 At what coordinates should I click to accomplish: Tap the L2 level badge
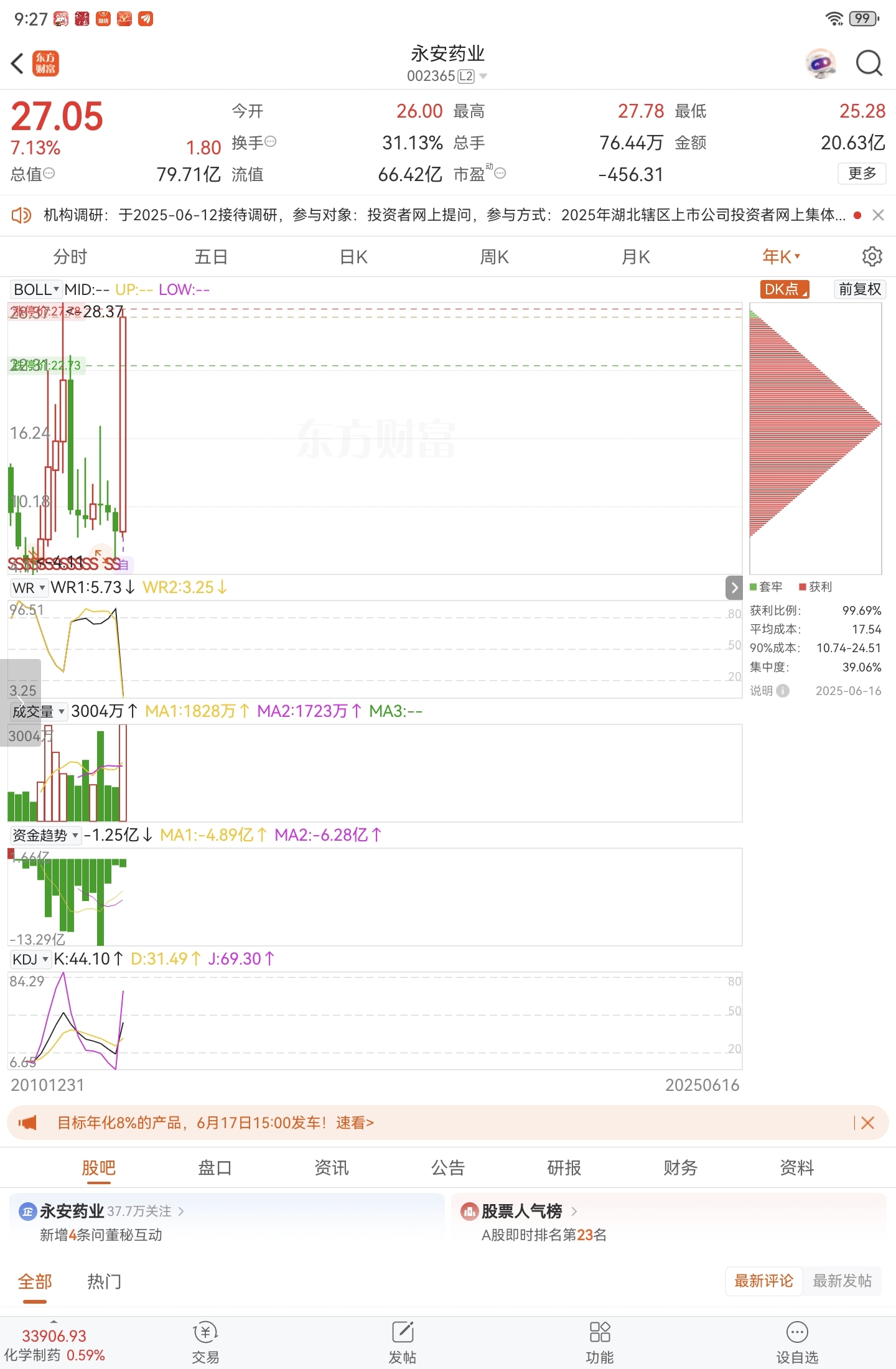click(x=466, y=76)
